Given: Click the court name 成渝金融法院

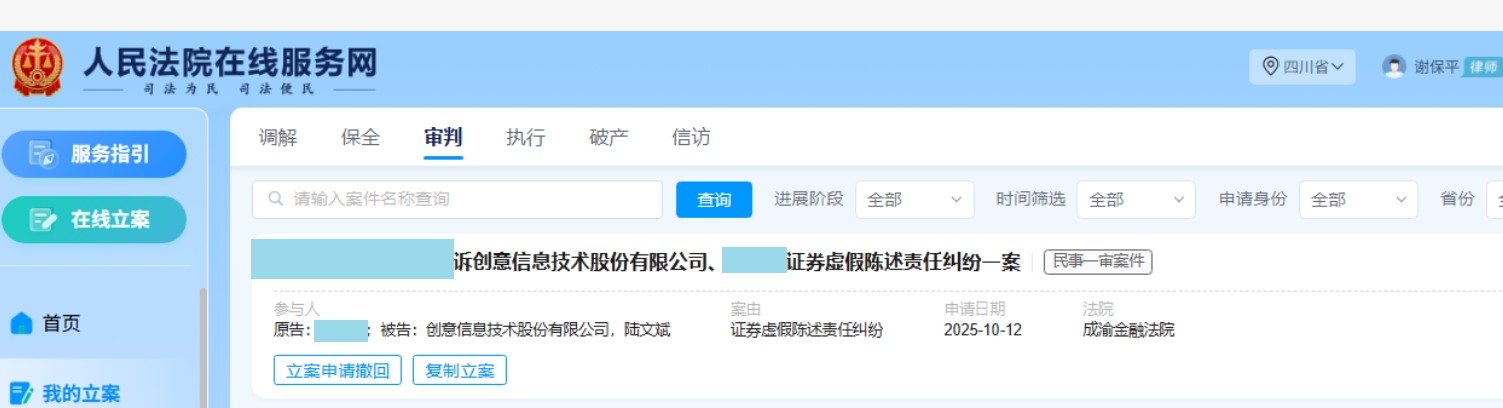Looking at the screenshot, I should (1129, 330).
